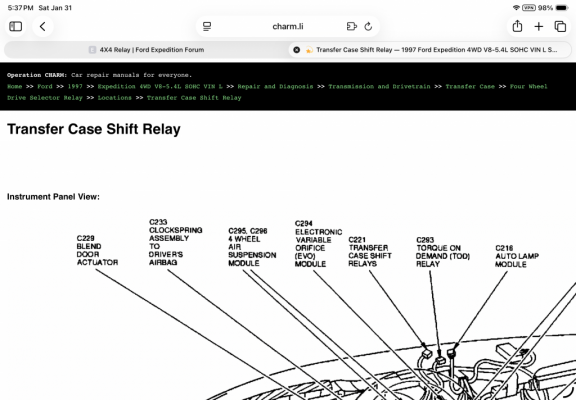Open the extensions icon in address bar

pos(352,26)
